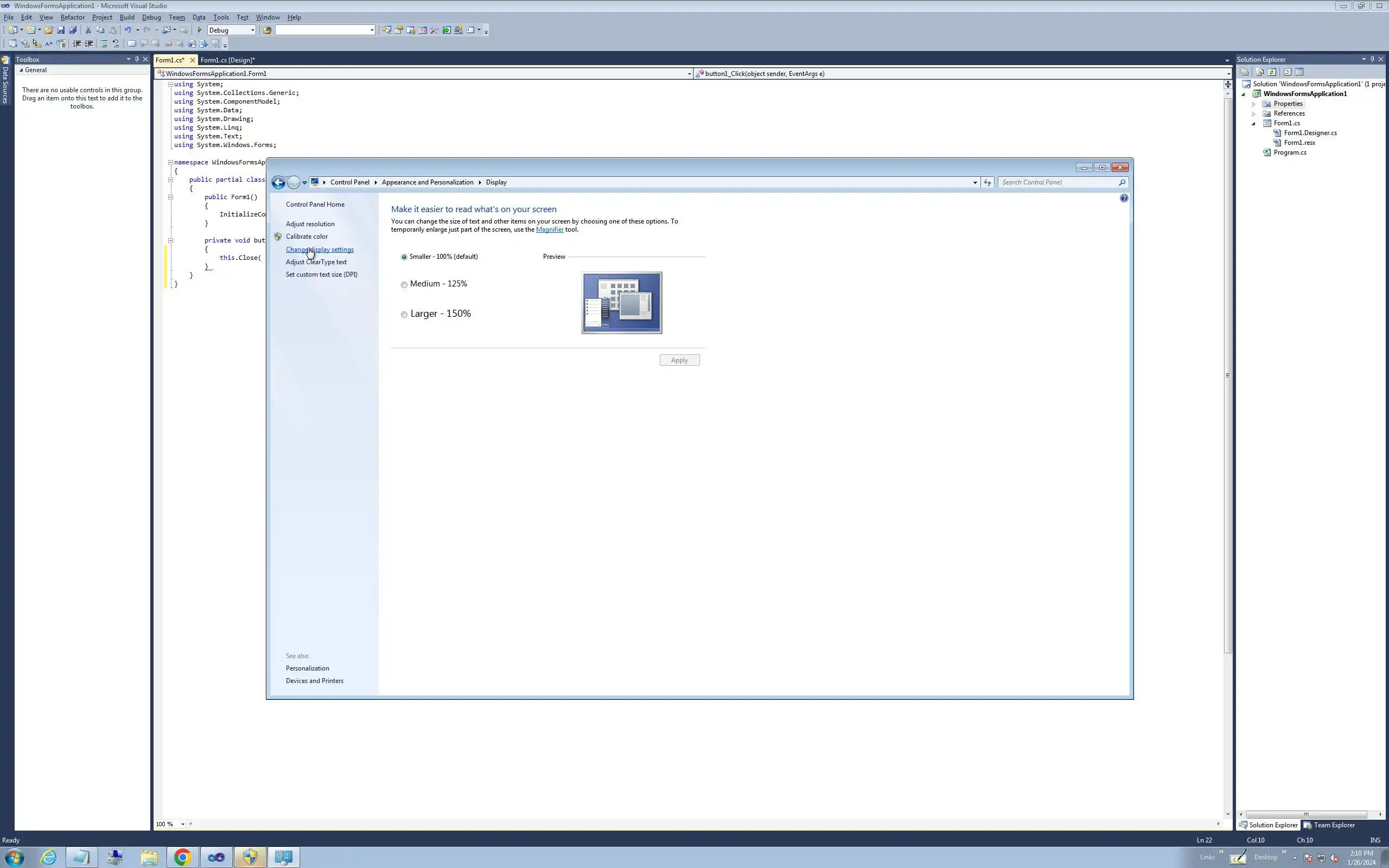
Task: Click Comment out selected lines icon
Action: coord(104,43)
